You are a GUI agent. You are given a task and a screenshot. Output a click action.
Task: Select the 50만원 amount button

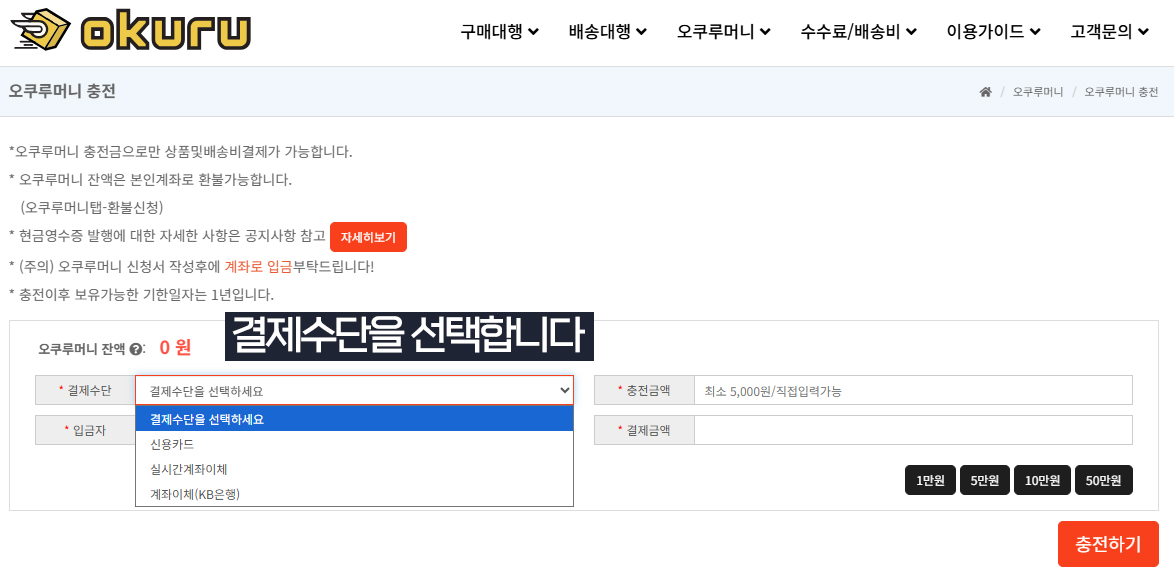pyautogui.click(x=1104, y=480)
